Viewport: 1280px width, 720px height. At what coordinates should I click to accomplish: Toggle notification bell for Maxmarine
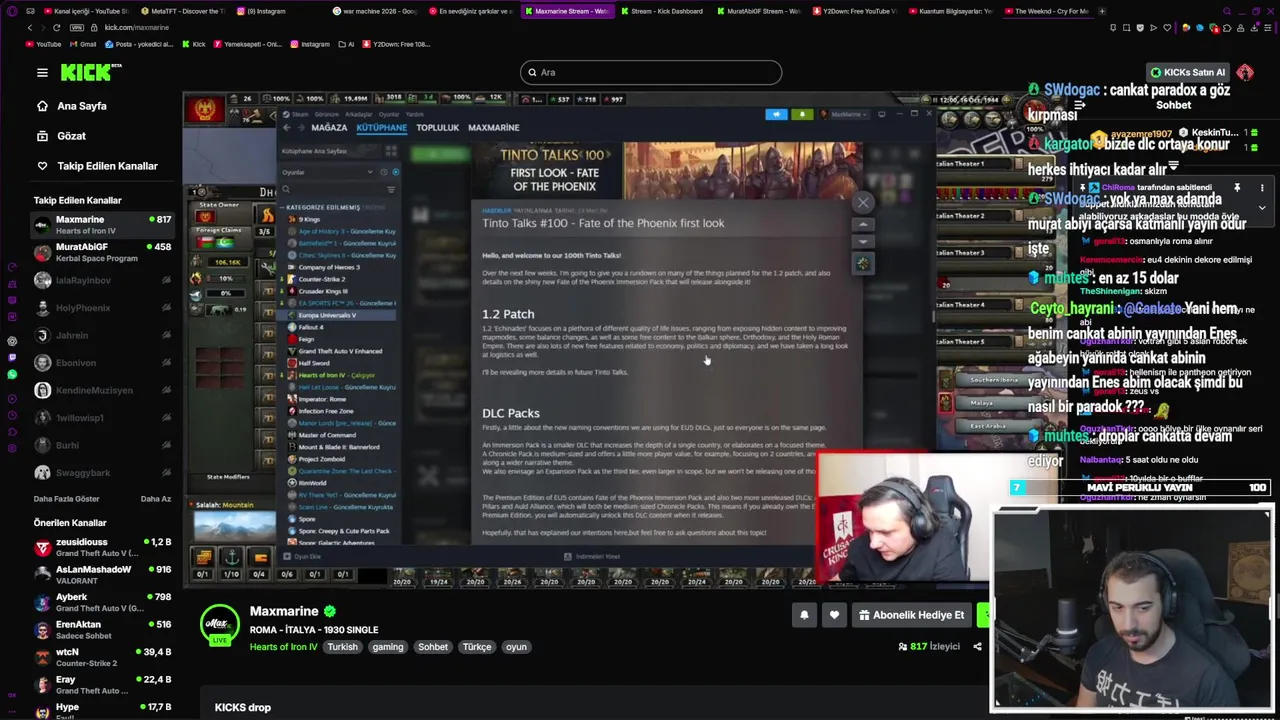tap(804, 615)
